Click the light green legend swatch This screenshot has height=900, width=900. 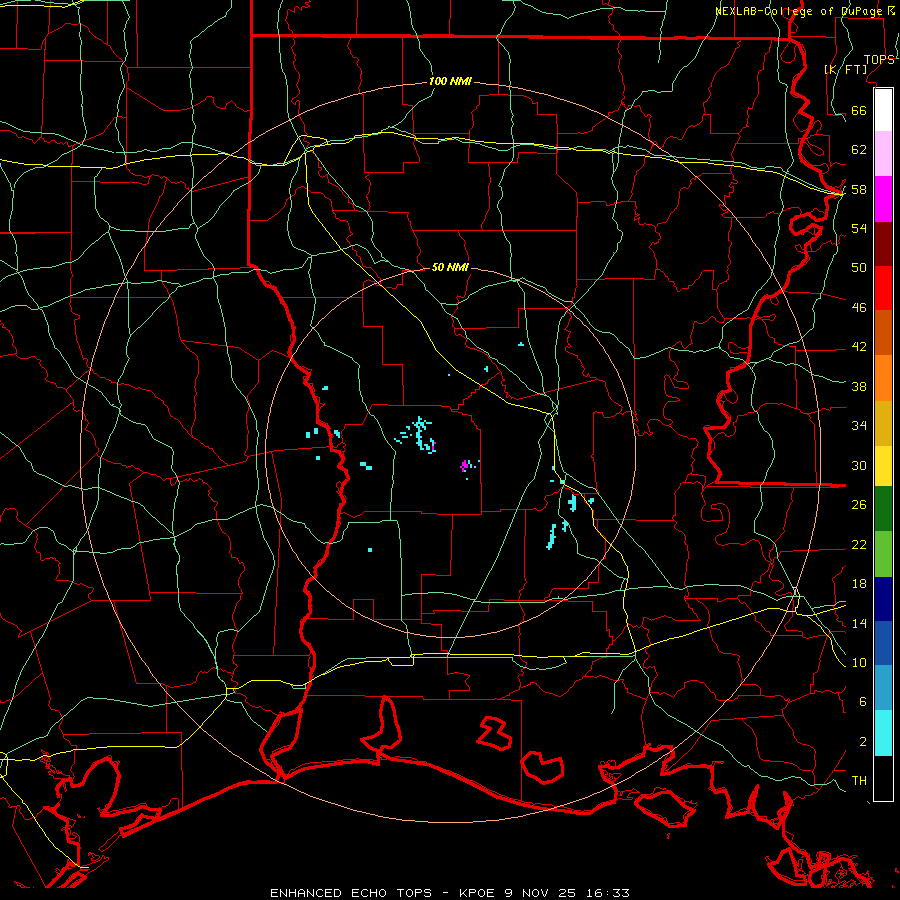click(x=883, y=554)
